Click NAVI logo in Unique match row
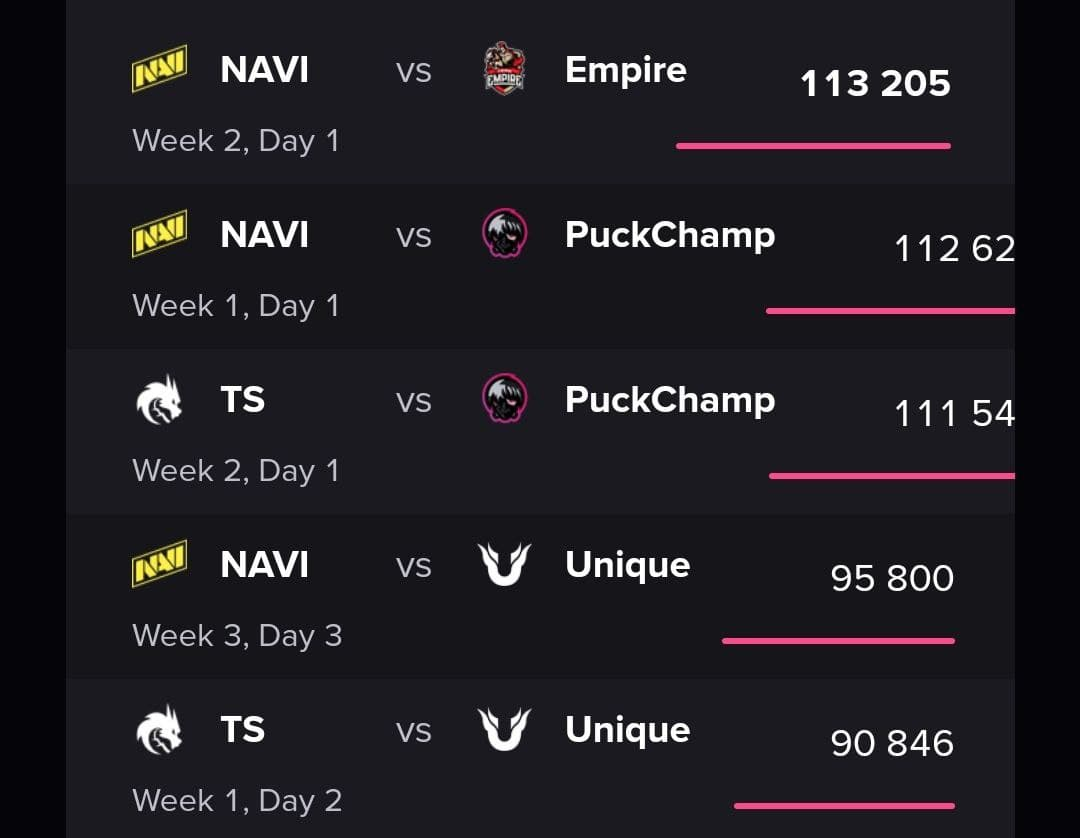This screenshot has width=1080, height=838. [x=159, y=563]
